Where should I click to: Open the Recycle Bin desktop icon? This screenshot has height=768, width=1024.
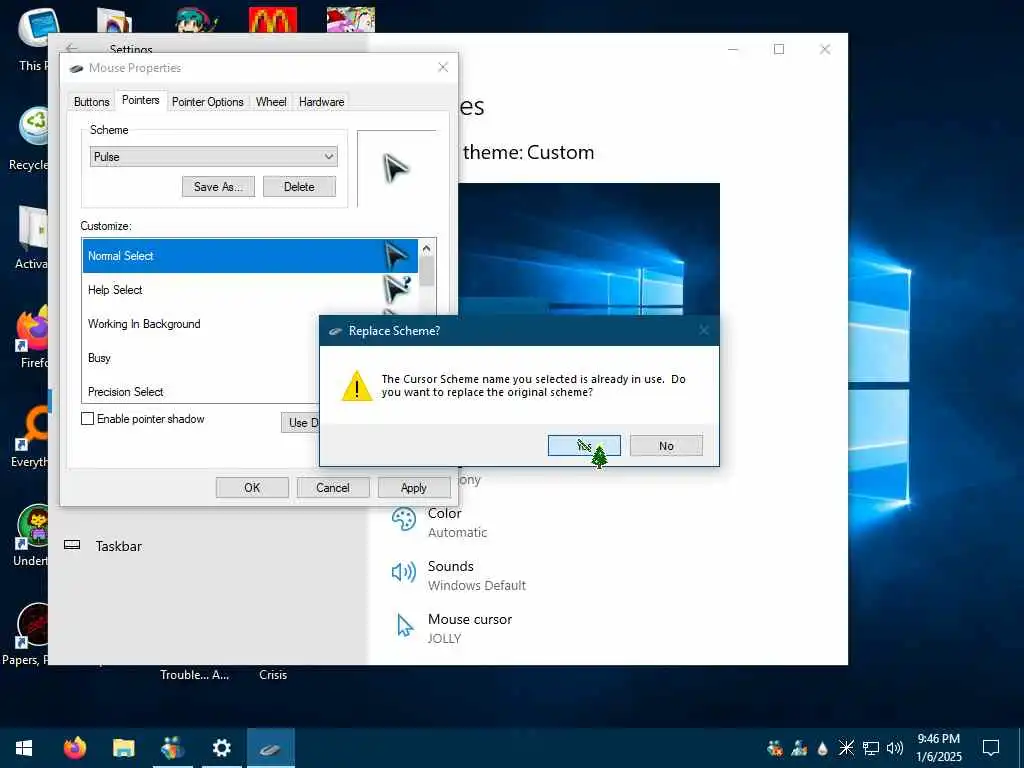(x=31, y=137)
